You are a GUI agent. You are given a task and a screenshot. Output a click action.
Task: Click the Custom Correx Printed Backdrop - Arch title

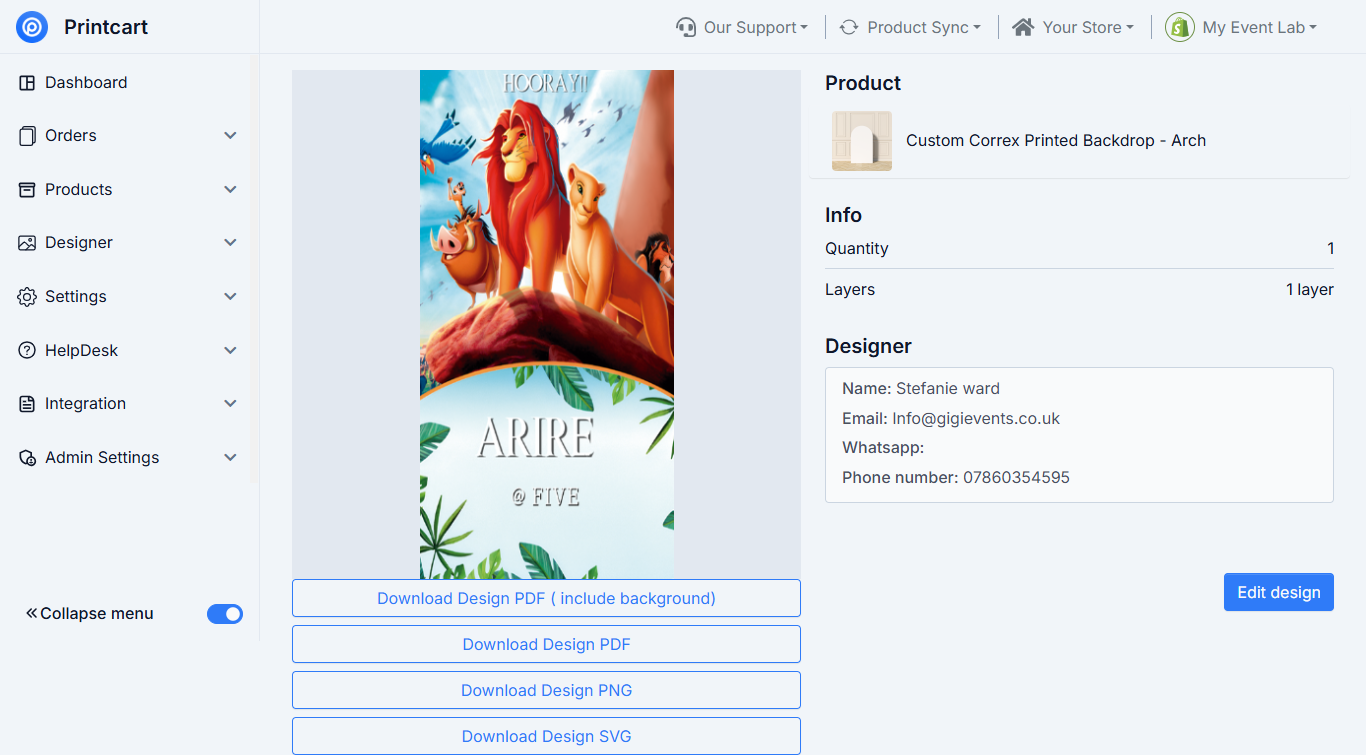point(1056,141)
